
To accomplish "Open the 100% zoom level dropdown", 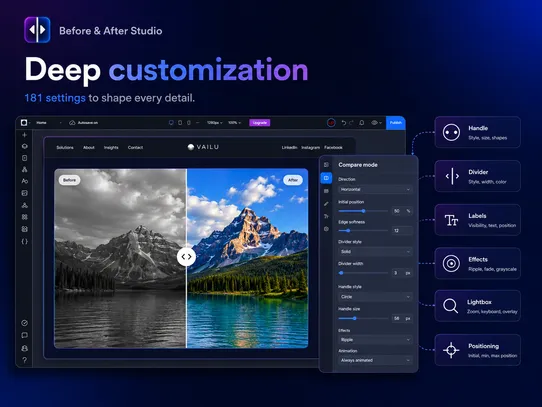I will click(234, 123).
